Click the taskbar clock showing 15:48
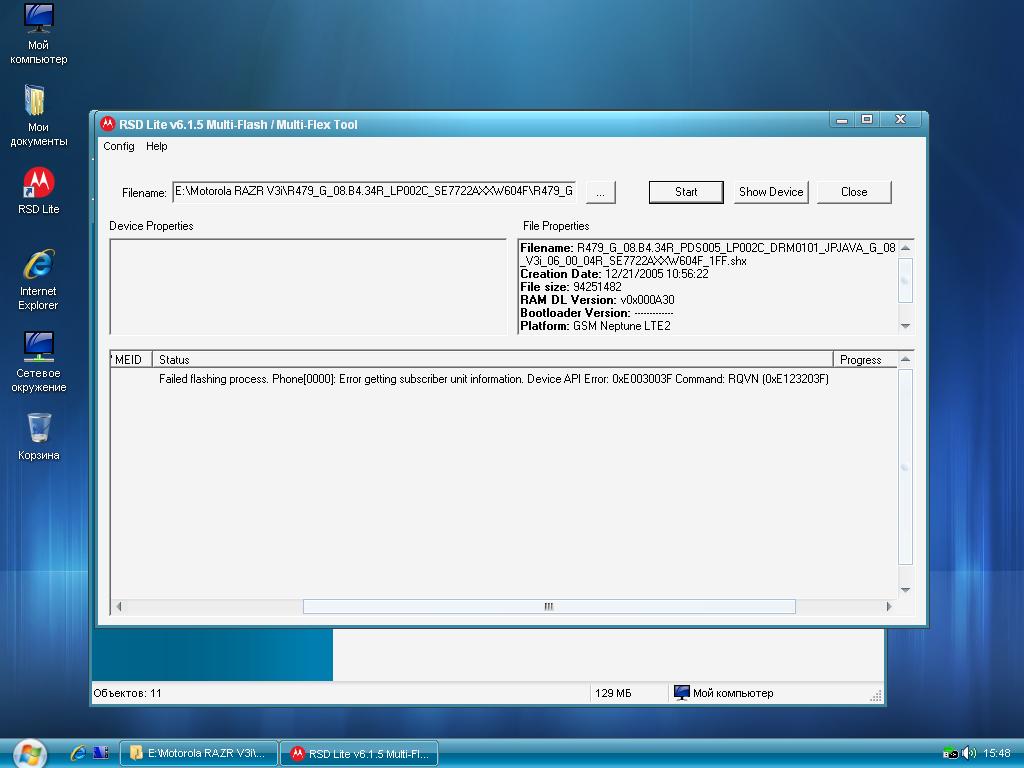Viewport: 1024px width, 768px height. click(997, 754)
